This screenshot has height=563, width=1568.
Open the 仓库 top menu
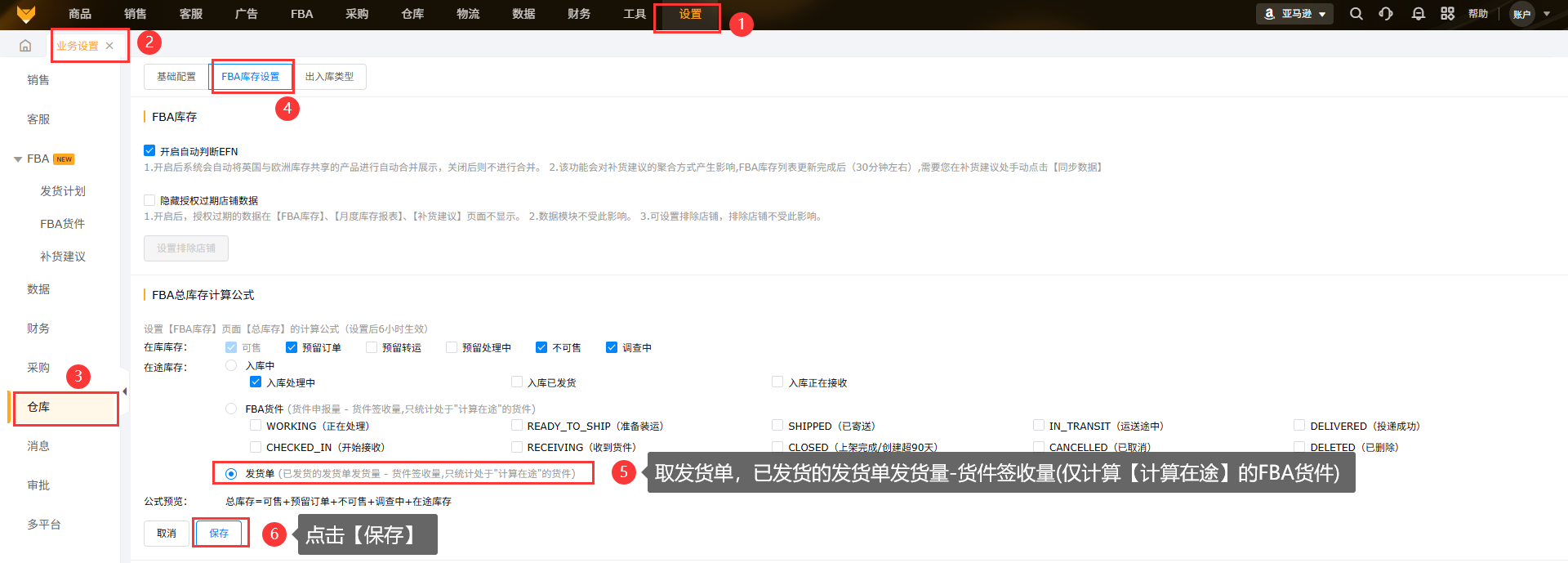[x=412, y=14]
